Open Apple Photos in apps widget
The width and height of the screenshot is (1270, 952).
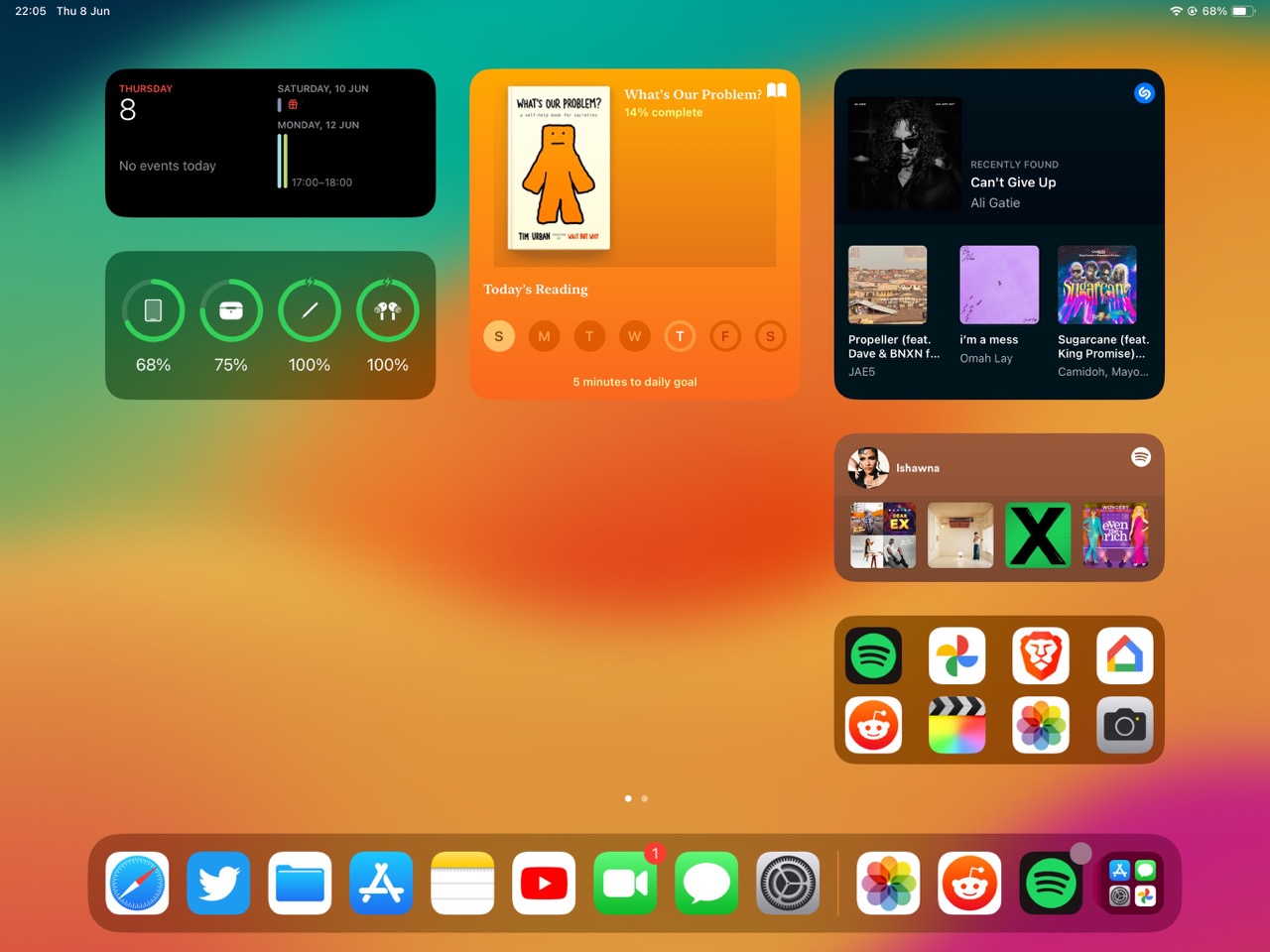pyautogui.click(x=1041, y=725)
